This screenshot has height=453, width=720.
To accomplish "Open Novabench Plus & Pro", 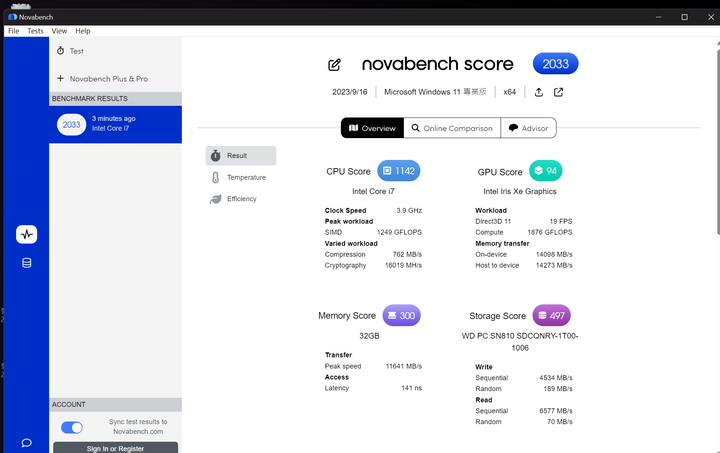I will (x=115, y=78).
